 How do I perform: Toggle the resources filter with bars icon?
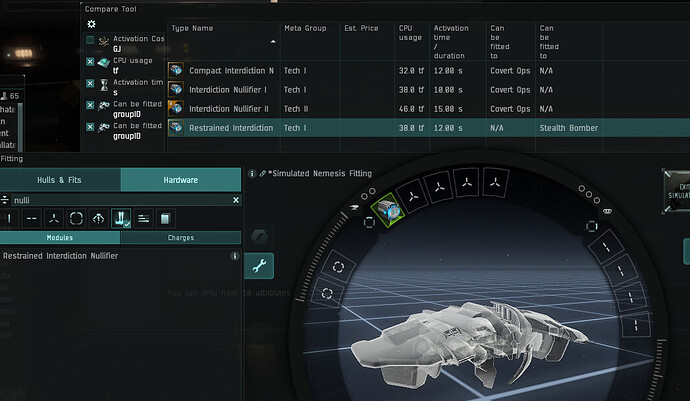click(x=143, y=218)
